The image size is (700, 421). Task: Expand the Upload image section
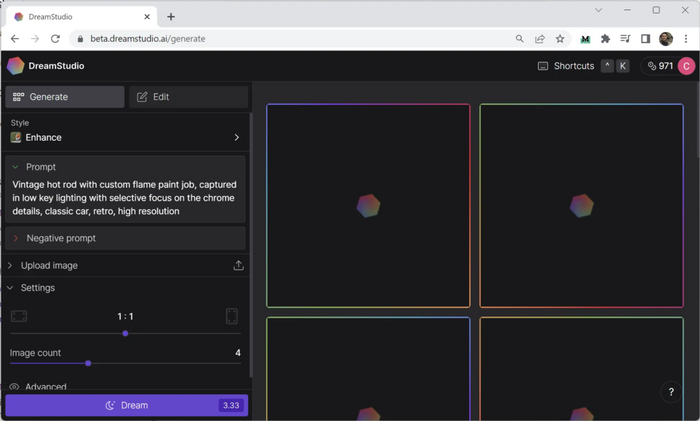49,265
